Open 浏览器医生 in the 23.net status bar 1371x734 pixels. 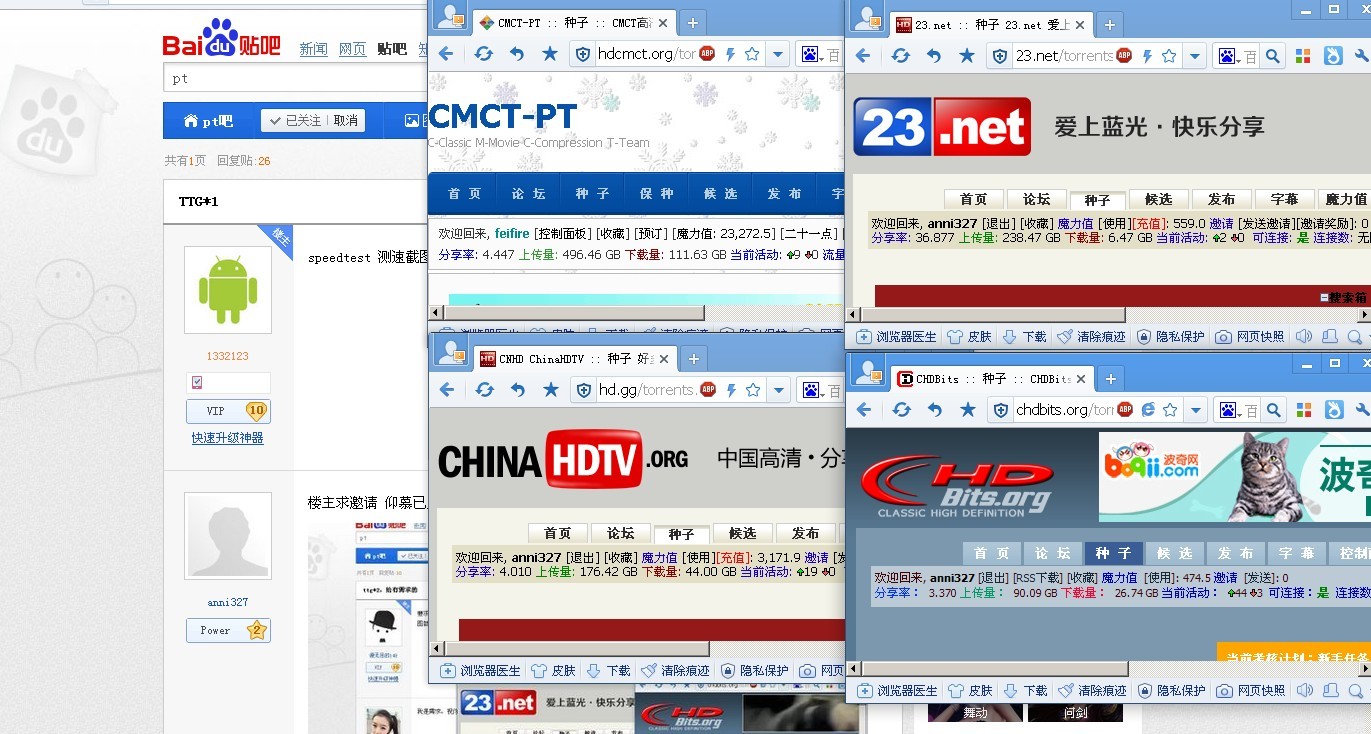coord(897,337)
